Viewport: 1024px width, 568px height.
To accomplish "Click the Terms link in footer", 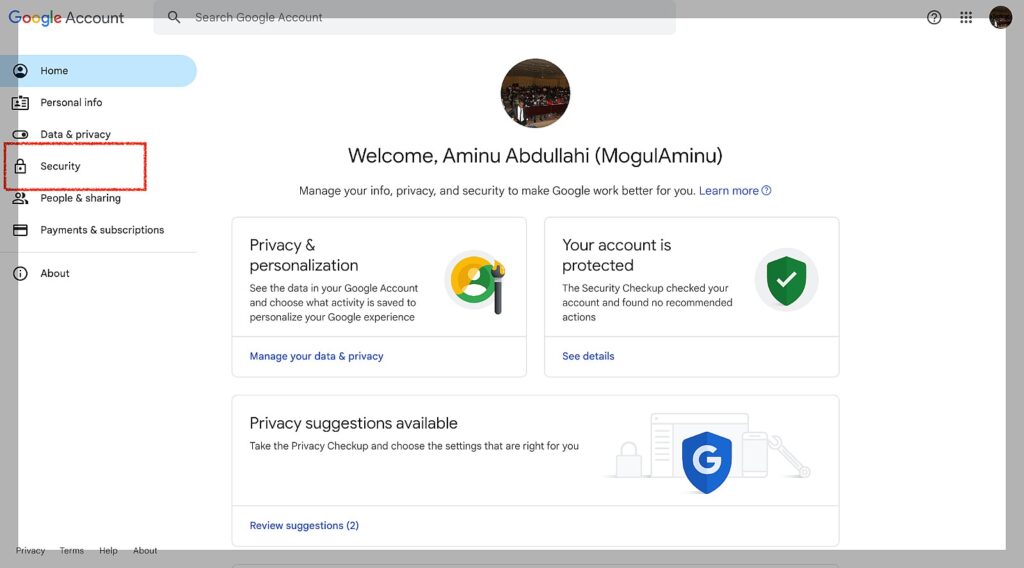I will [72, 551].
